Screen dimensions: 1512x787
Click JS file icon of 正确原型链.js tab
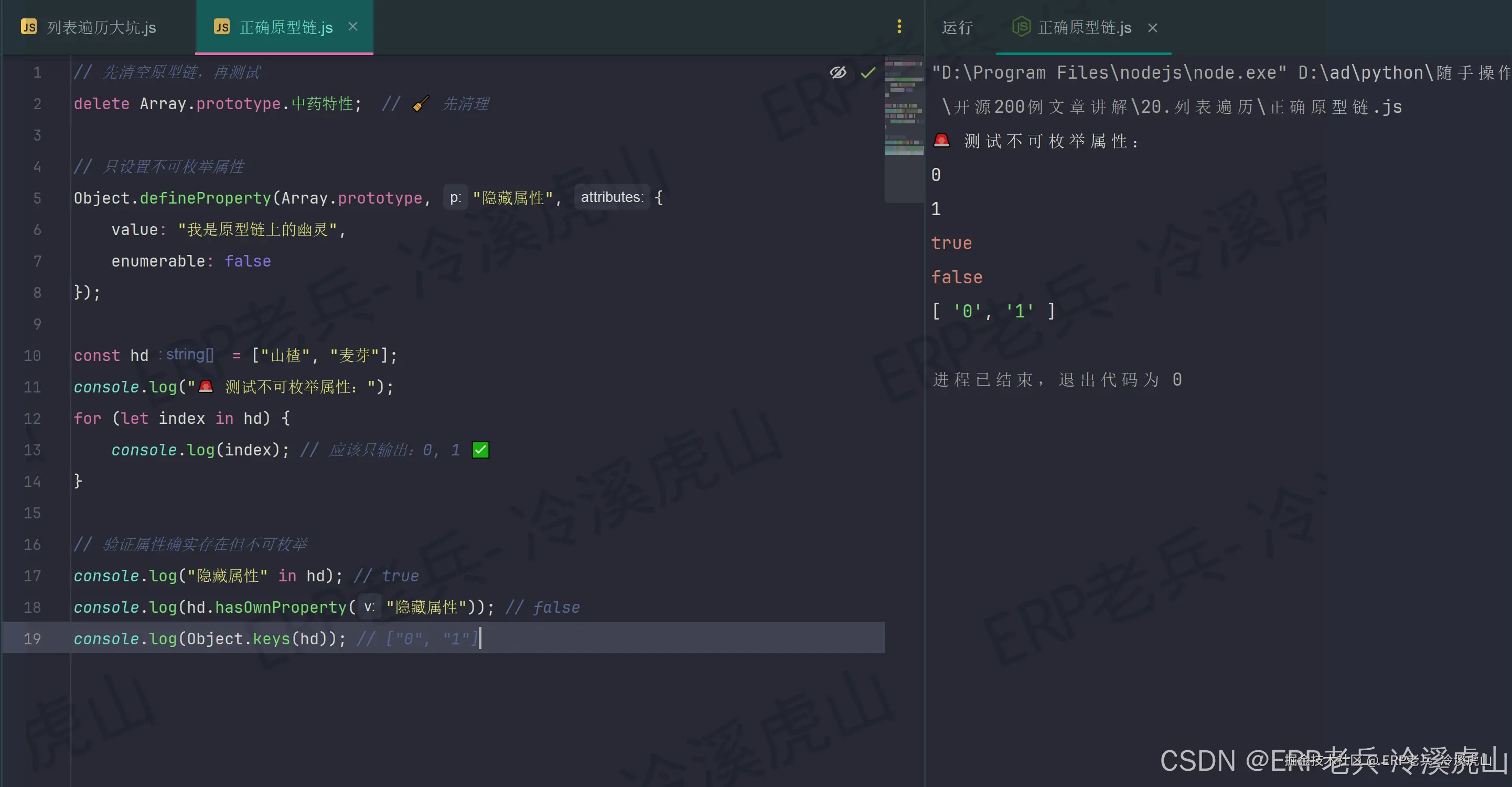pyautogui.click(x=222, y=27)
